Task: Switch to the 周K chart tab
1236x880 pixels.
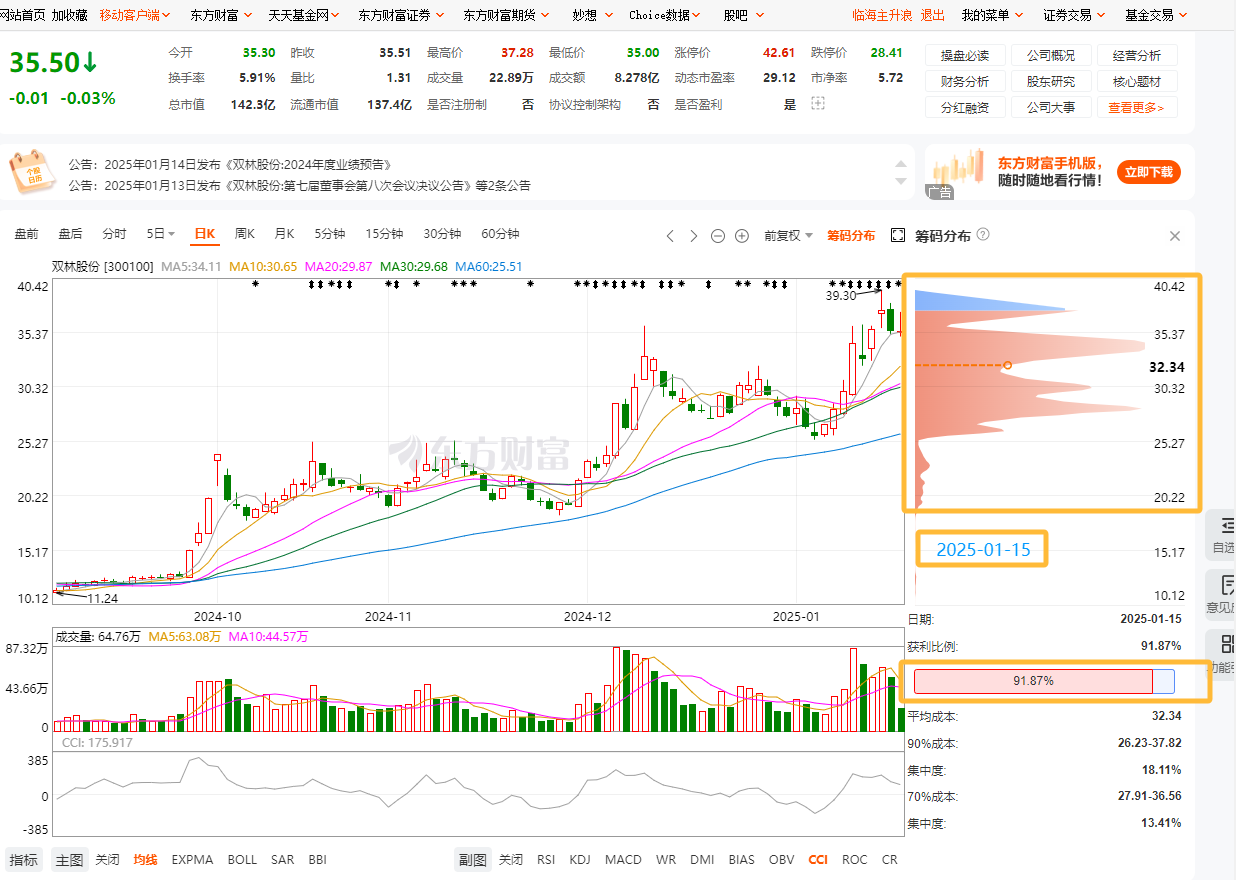Action: click(x=245, y=233)
